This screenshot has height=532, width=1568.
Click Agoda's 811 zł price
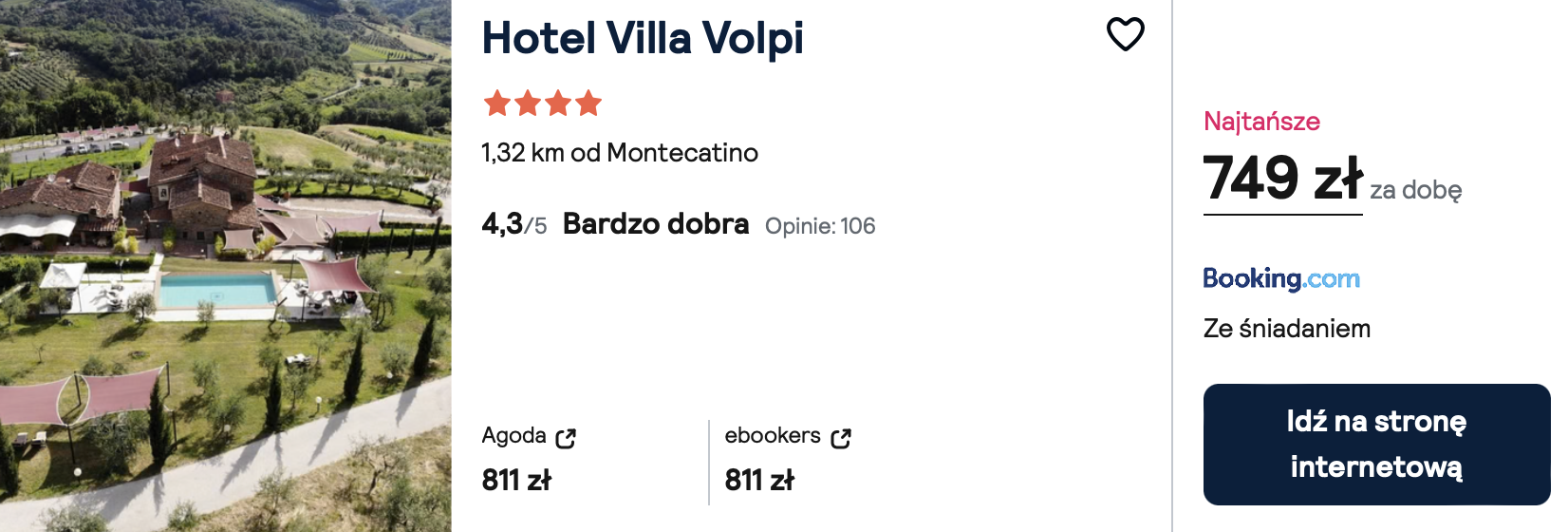coord(516,481)
